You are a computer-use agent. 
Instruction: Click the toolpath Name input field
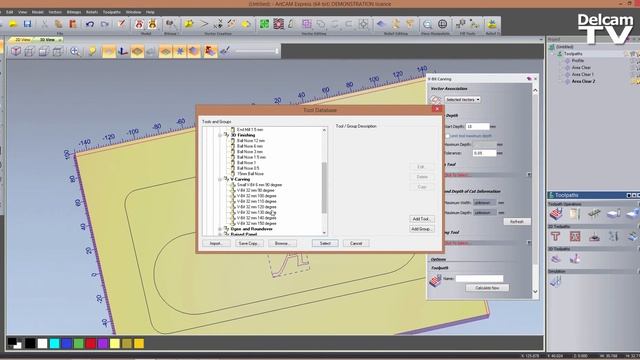479,279
